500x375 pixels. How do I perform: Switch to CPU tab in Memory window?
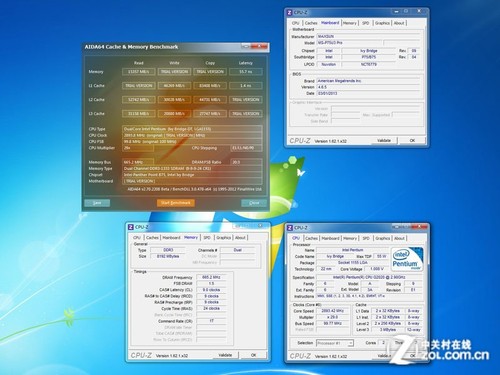coord(137,238)
